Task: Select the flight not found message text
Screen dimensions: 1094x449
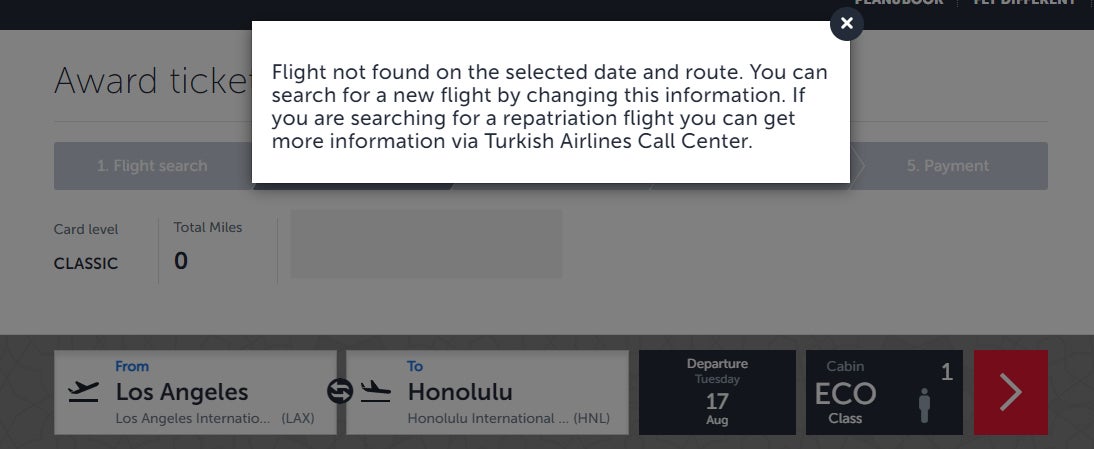Action: coord(550,107)
